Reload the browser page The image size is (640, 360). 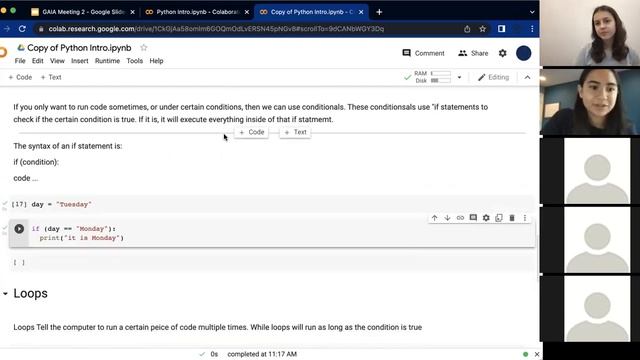tap(22, 29)
